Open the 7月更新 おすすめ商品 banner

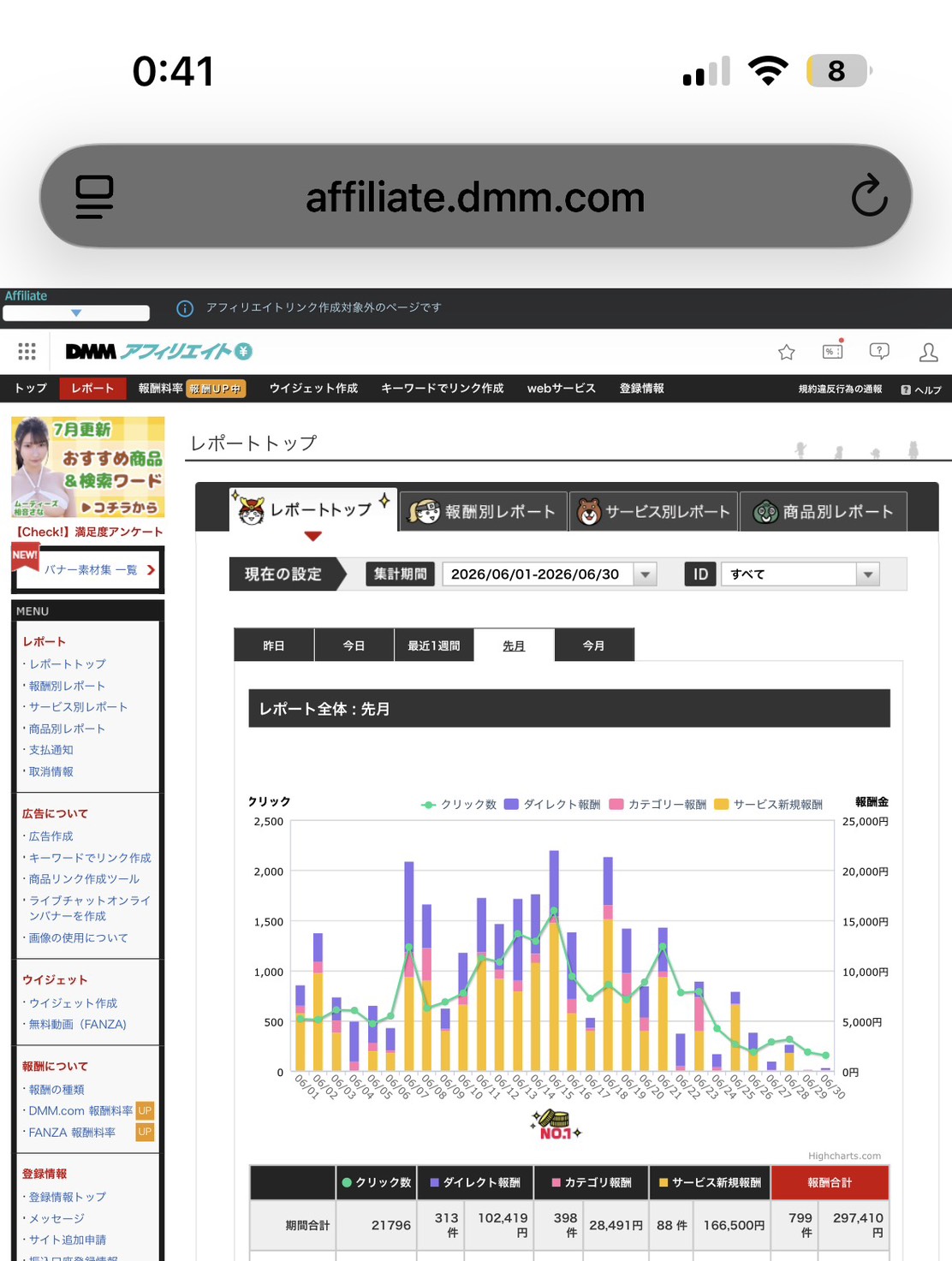click(x=88, y=467)
